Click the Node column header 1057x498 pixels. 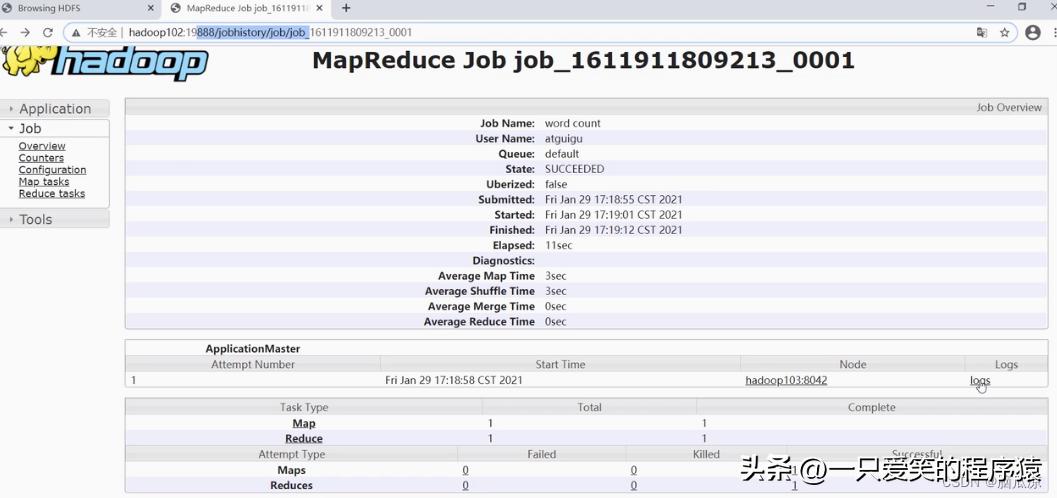(853, 365)
